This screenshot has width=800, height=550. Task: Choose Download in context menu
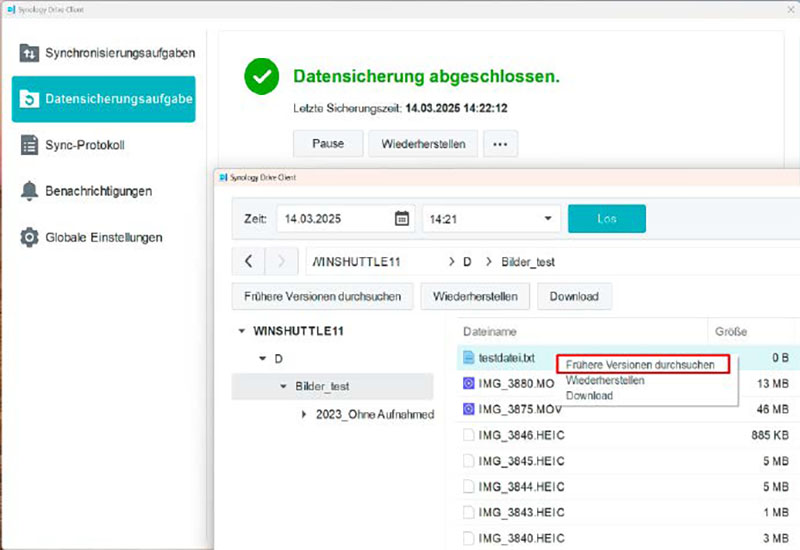click(x=589, y=395)
